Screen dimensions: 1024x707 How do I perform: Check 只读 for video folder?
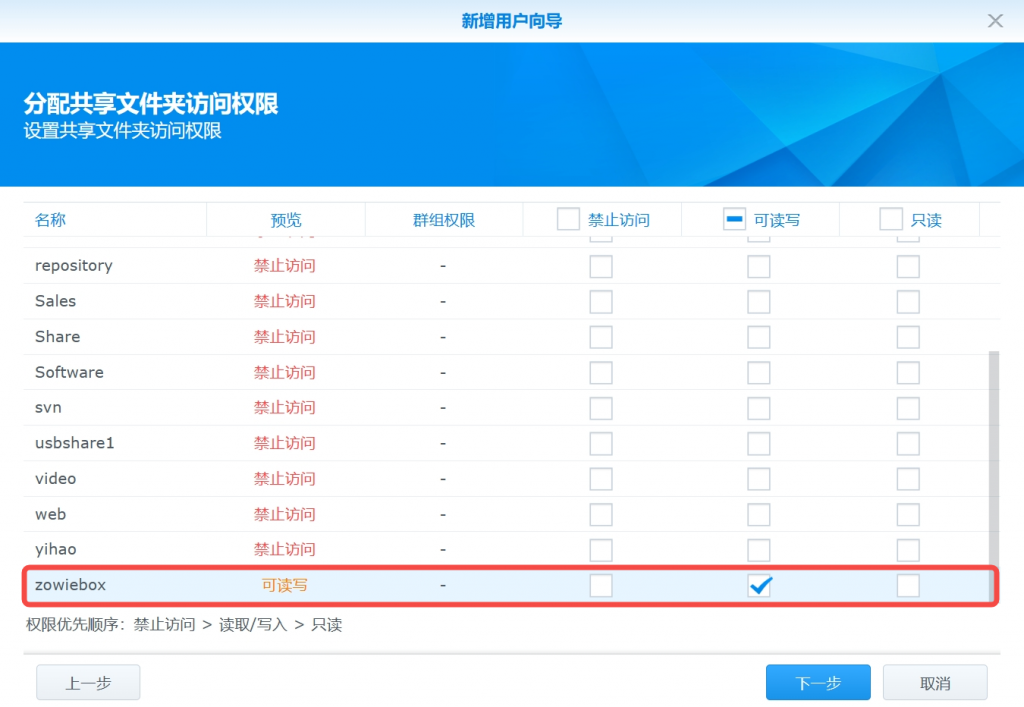click(908, 479)
